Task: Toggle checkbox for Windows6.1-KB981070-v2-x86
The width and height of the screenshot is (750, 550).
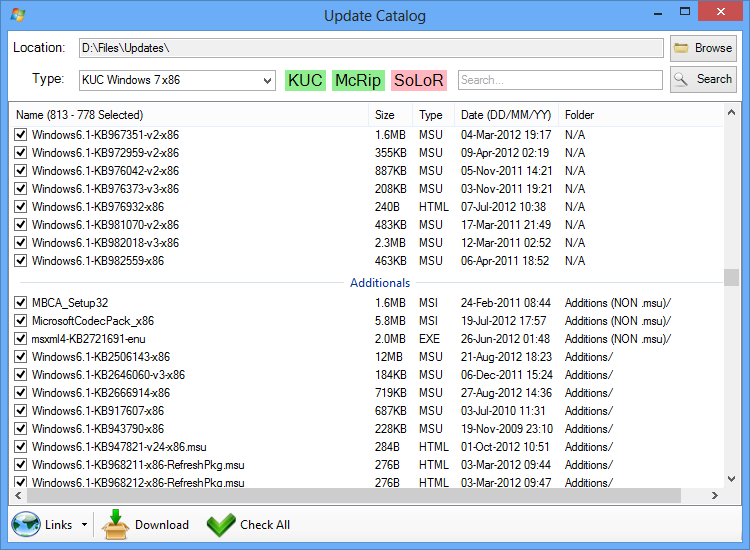Action: [x=21, y=224]
